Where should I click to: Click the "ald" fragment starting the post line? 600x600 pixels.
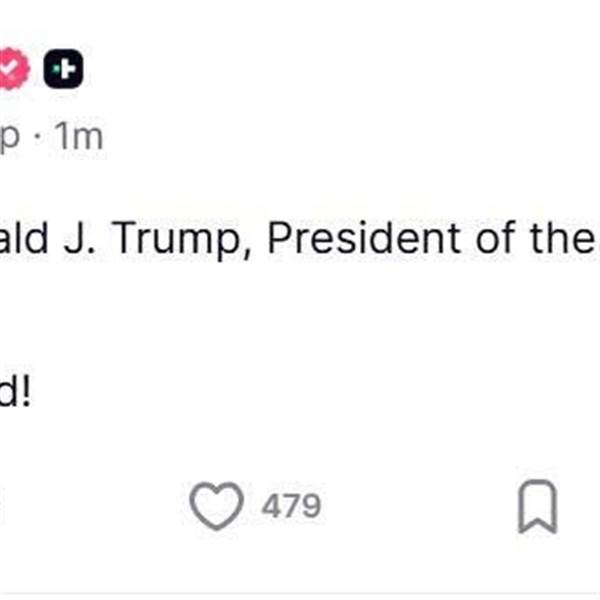tap(30, 238)
